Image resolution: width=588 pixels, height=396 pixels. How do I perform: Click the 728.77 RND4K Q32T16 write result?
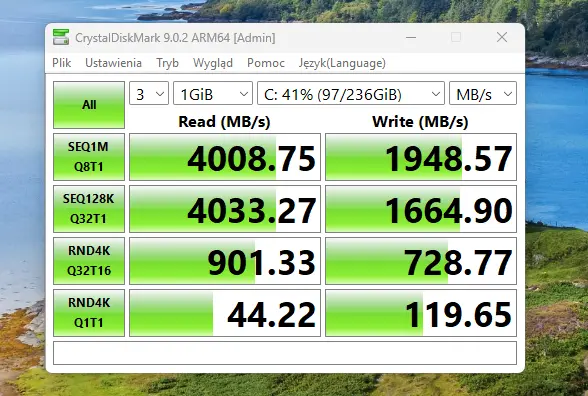[421, 261]
